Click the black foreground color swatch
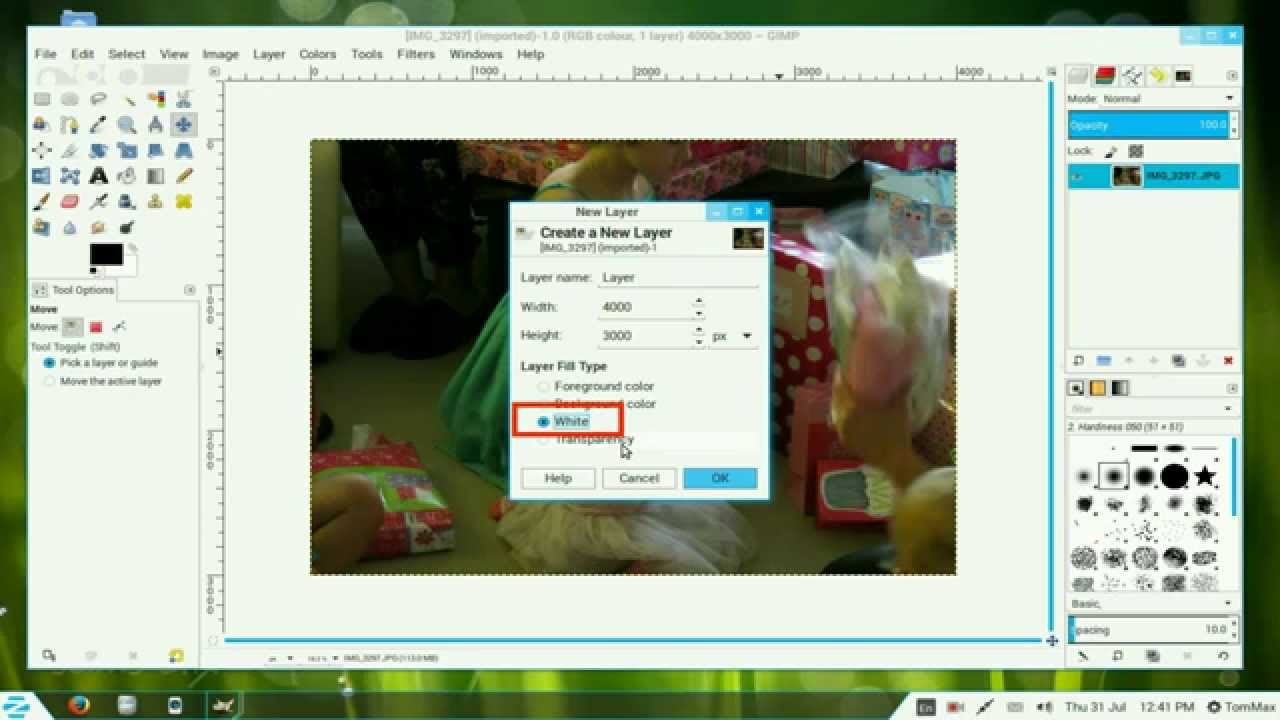The image size is (1280, 720). 106,254
